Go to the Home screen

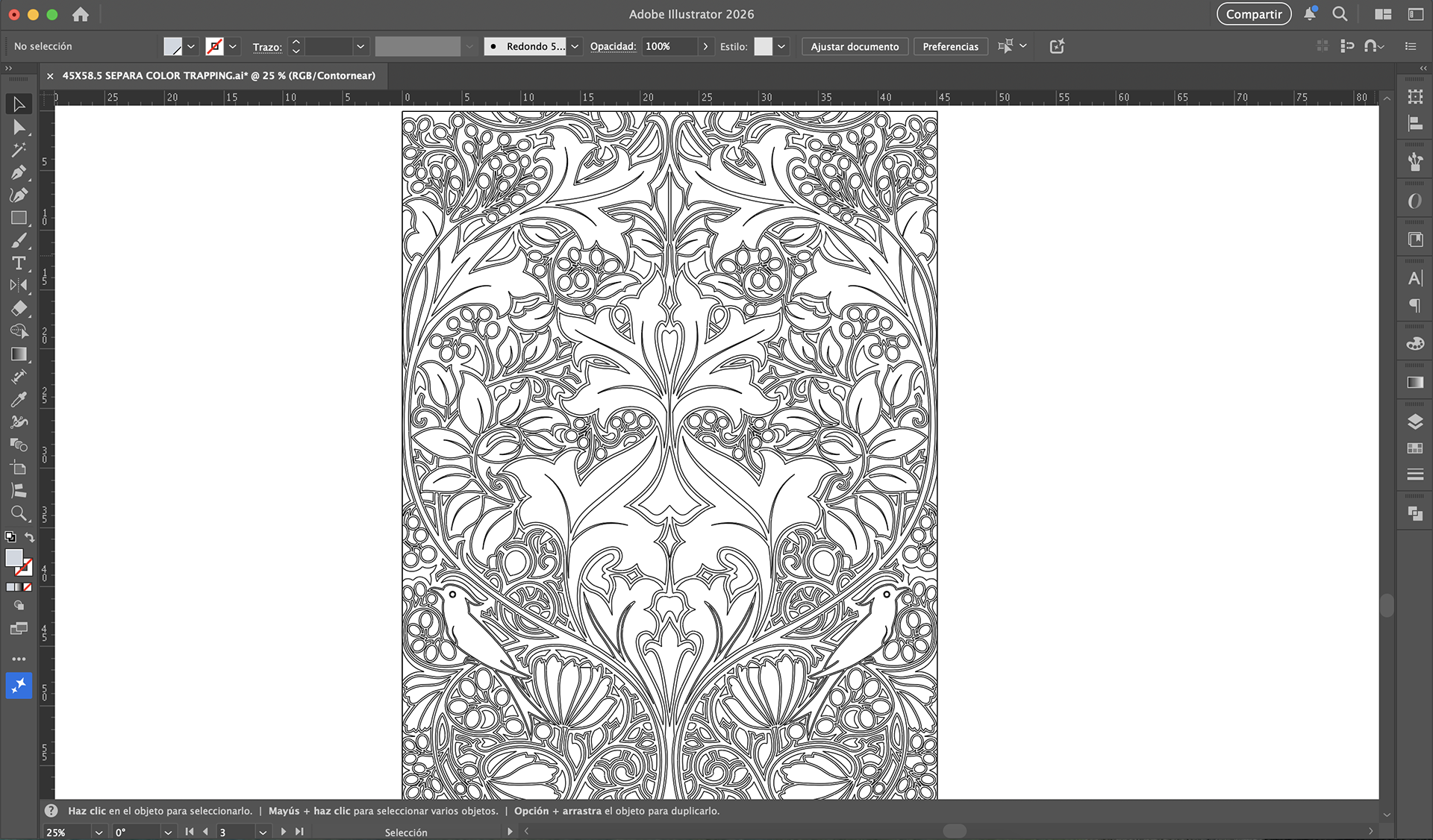click(81, 14)
